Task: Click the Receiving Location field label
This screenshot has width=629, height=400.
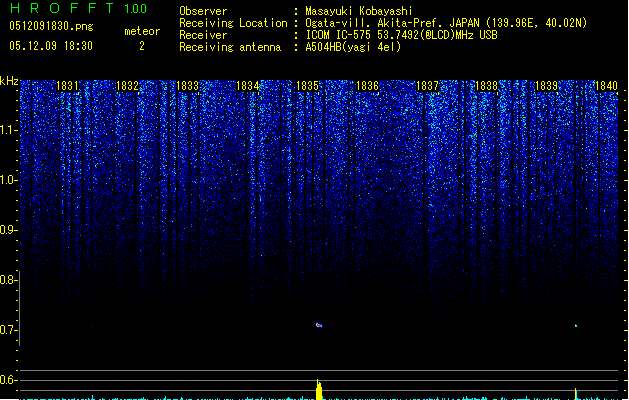Action: click(x=233, y=23)
